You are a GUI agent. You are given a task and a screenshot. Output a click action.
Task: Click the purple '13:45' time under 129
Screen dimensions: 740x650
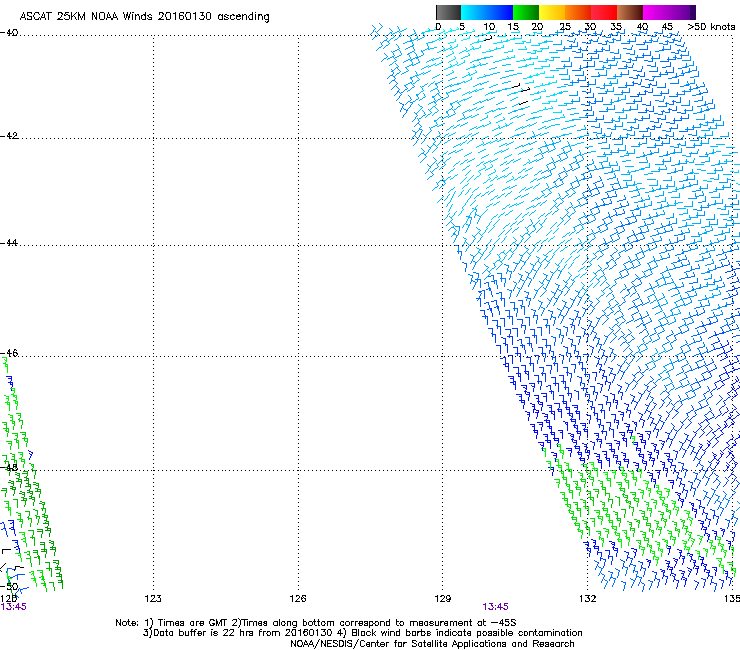tap(496, 607)
